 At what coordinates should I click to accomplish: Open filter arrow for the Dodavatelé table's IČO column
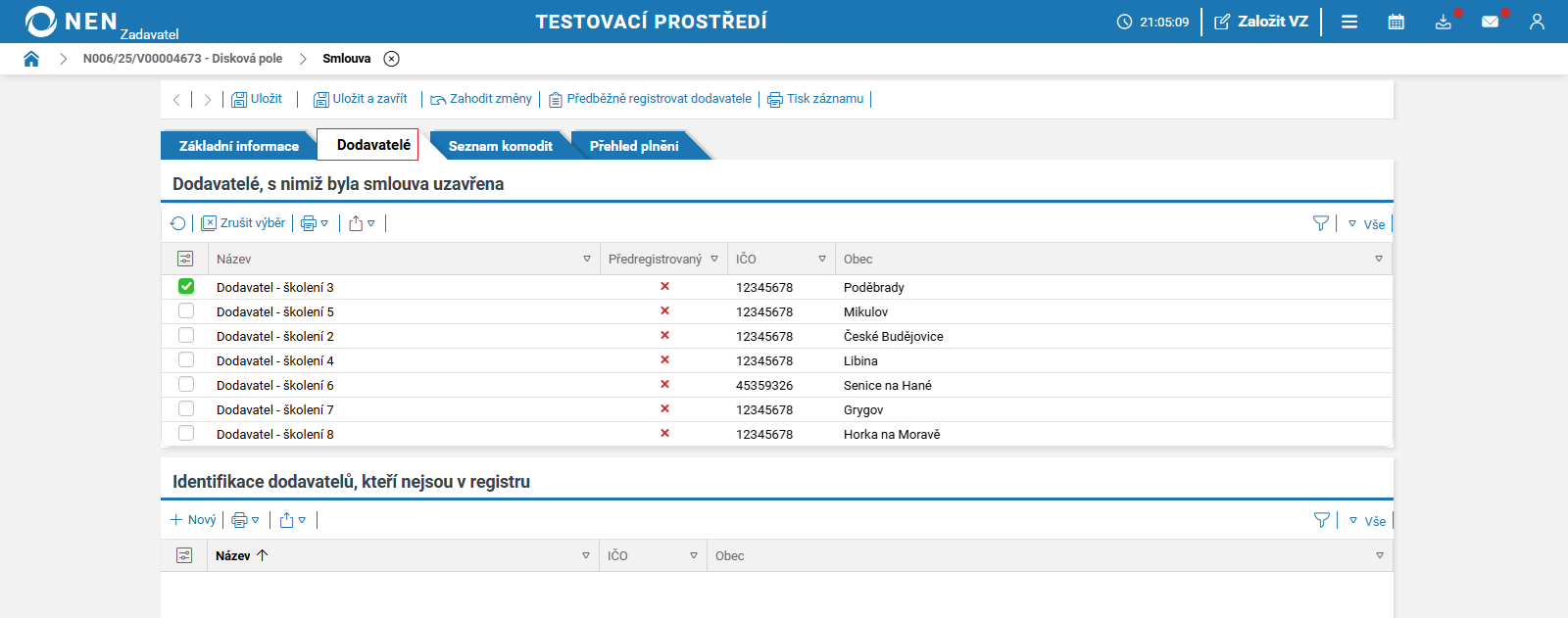[x=822, y=259]
